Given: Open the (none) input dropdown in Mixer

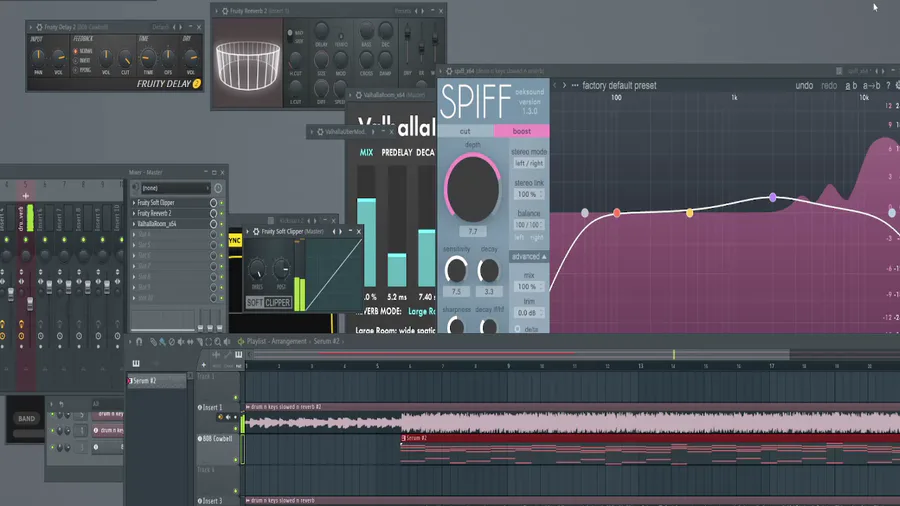Looking at the screenshot, I should (x=175, y=188).
